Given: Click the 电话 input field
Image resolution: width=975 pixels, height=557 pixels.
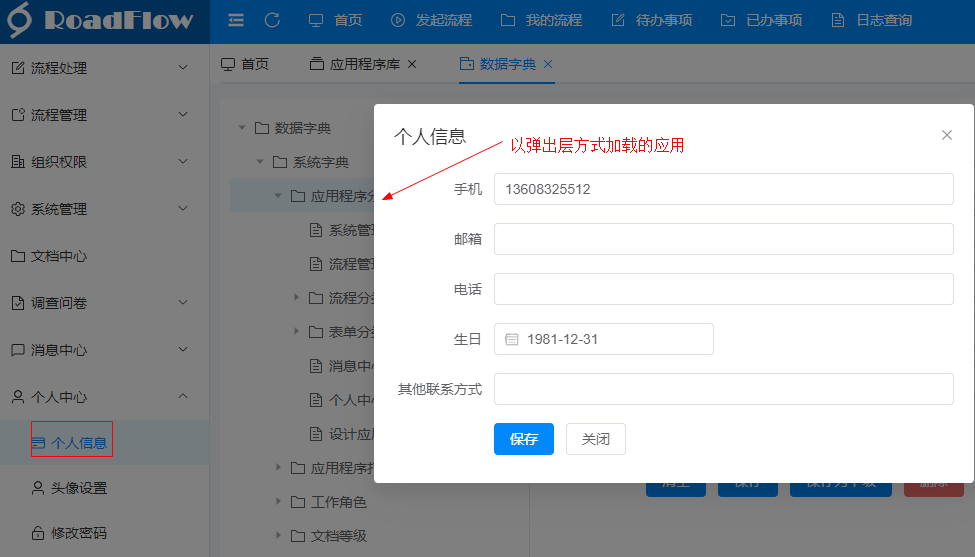Looking at the screenshot, I should (x=723, y=289).
